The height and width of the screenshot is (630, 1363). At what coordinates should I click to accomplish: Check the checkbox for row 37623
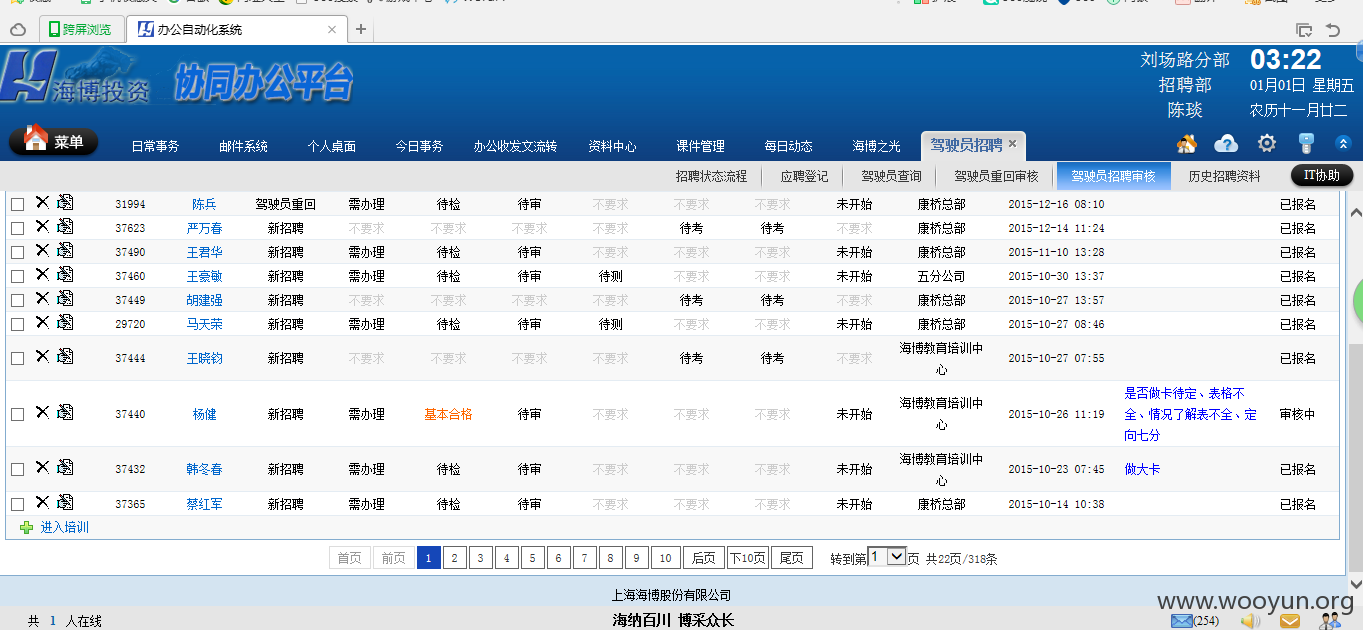point(17,228)
